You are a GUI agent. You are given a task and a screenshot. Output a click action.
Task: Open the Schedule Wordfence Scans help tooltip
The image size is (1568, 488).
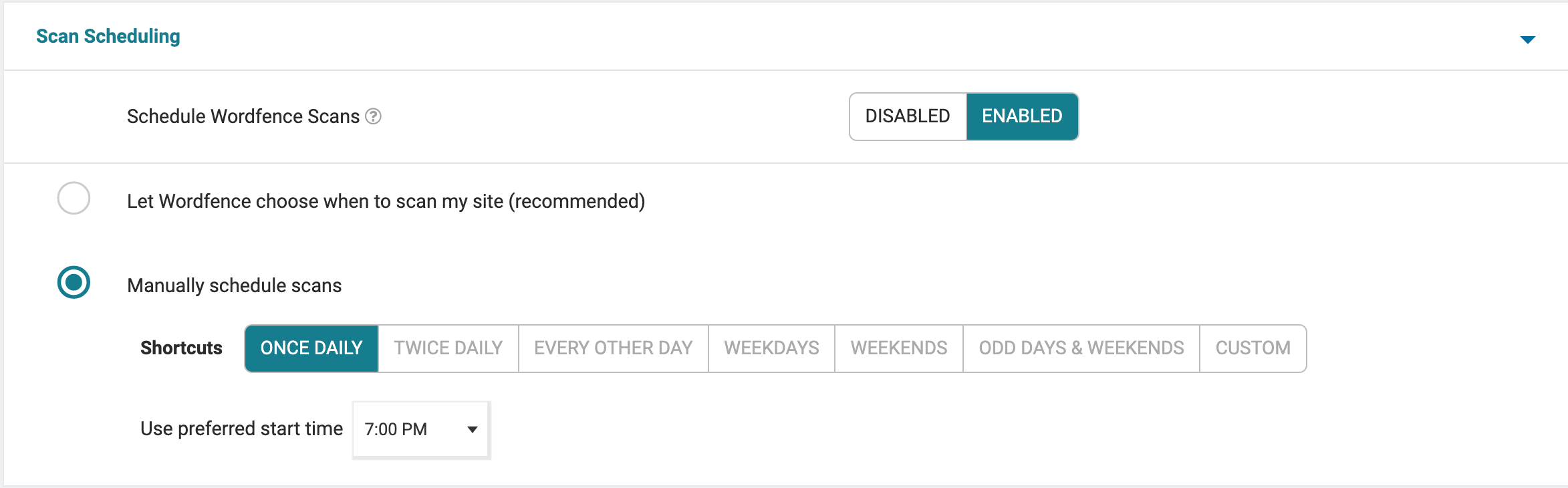point(374,116)
